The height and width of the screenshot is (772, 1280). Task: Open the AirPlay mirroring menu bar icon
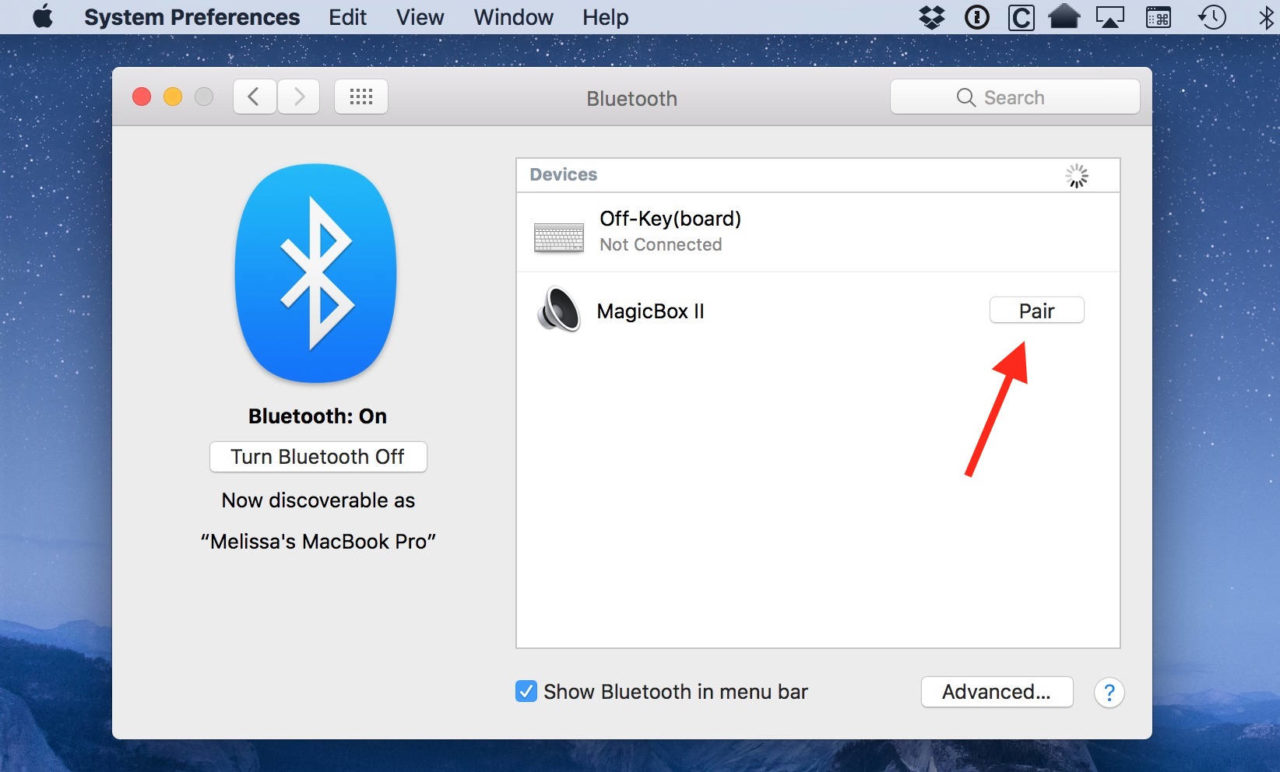1110,16
